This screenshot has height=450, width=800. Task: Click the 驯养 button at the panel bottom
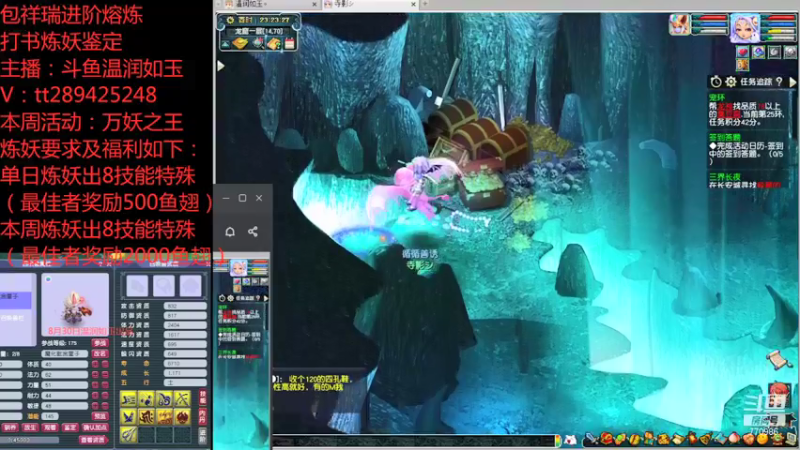10,428
